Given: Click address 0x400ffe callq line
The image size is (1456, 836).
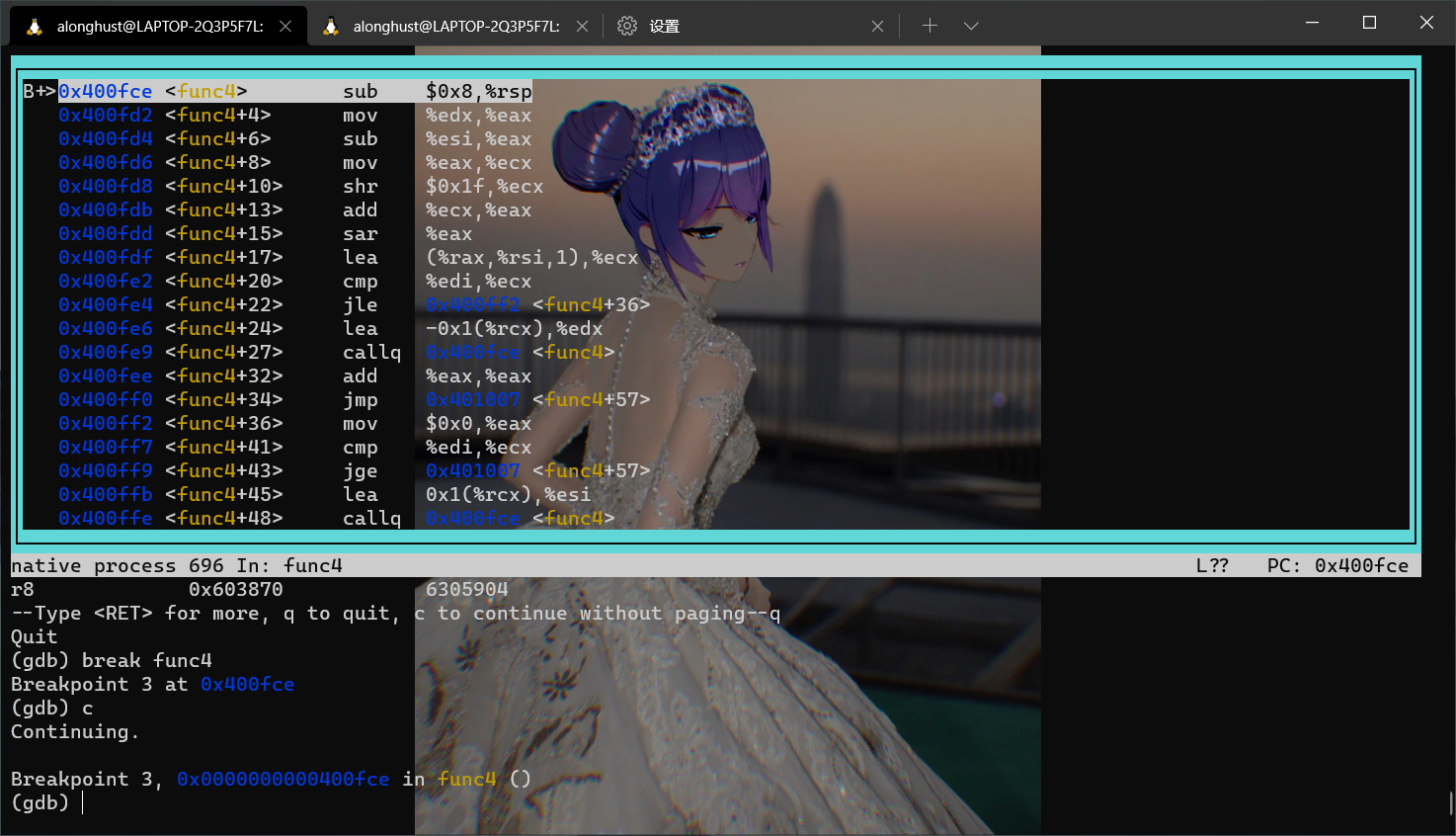Looking at the screenshot, I should 106,518.
